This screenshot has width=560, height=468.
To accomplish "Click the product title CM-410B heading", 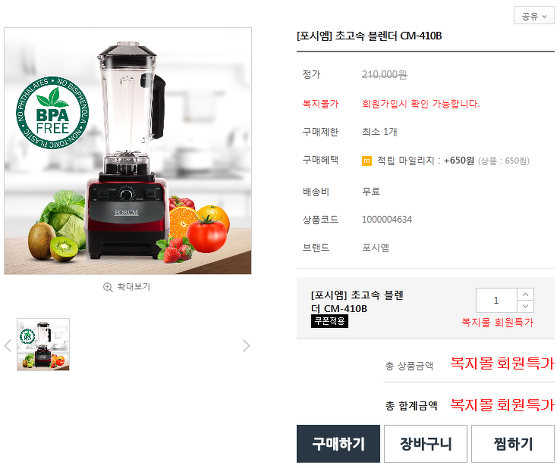I will point(369,36).
